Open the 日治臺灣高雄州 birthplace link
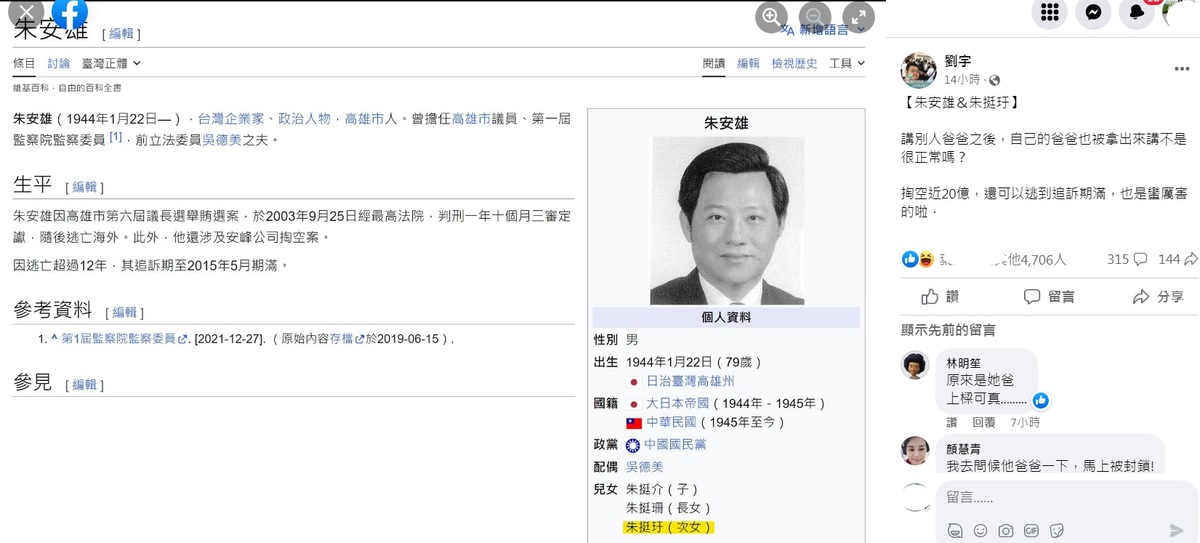This screenshot has height=543, width=1200. (690, 382)
